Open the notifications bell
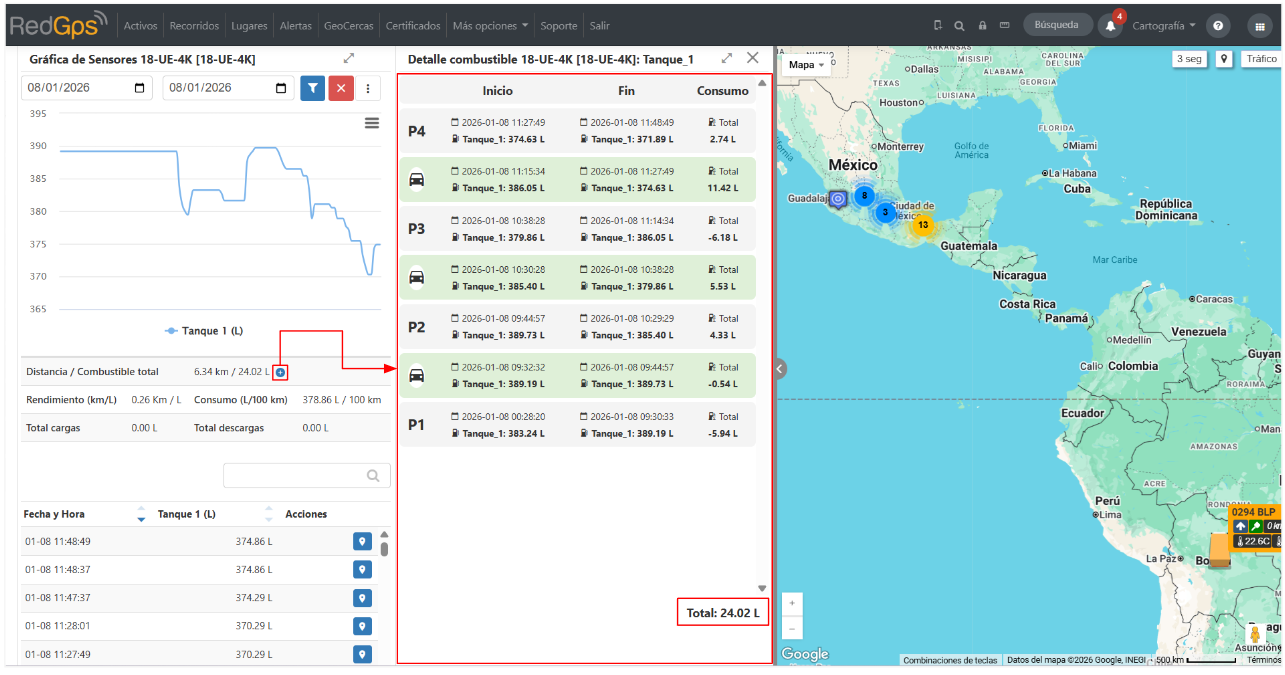Image resolution: width=1285 pixels, height=675 pixels. tap(1110, 26)
